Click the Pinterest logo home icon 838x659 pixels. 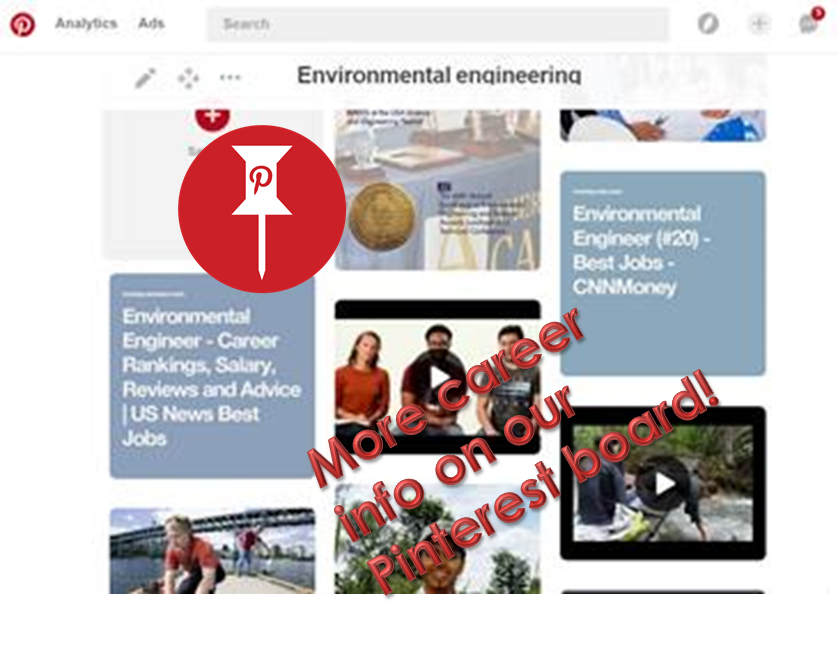pos(22,24)
